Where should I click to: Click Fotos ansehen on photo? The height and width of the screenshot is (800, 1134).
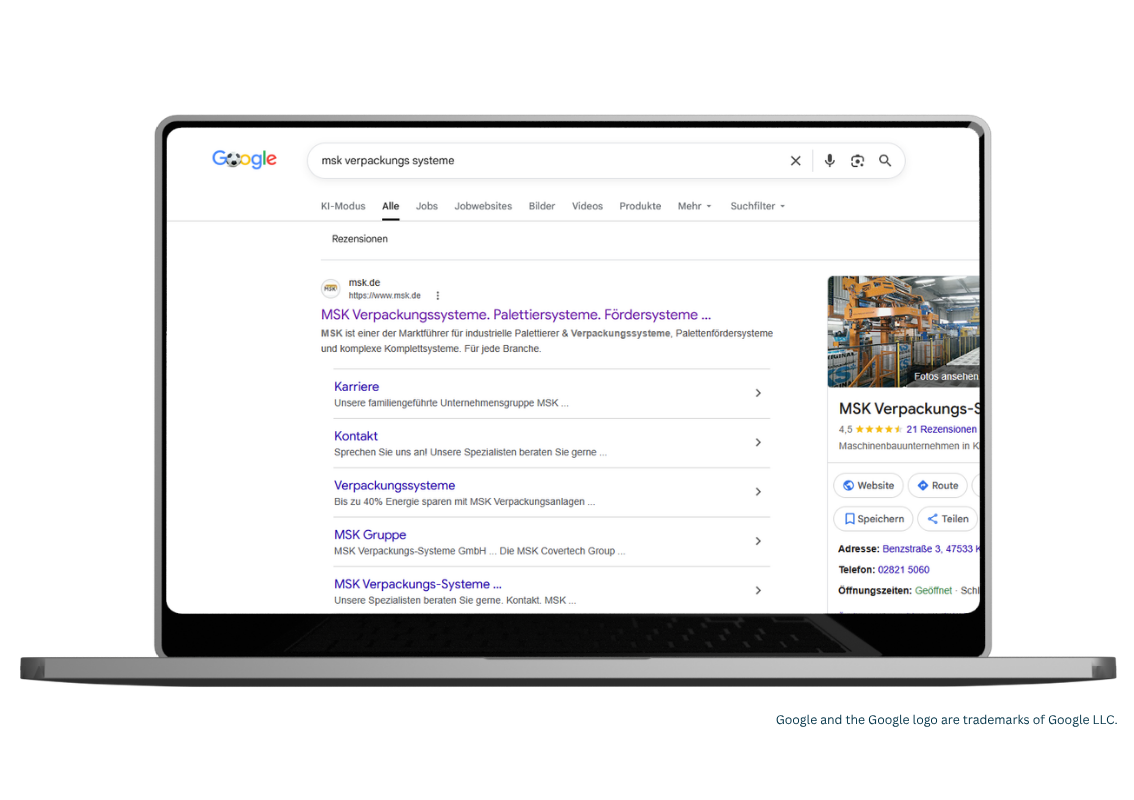point(945,376)
